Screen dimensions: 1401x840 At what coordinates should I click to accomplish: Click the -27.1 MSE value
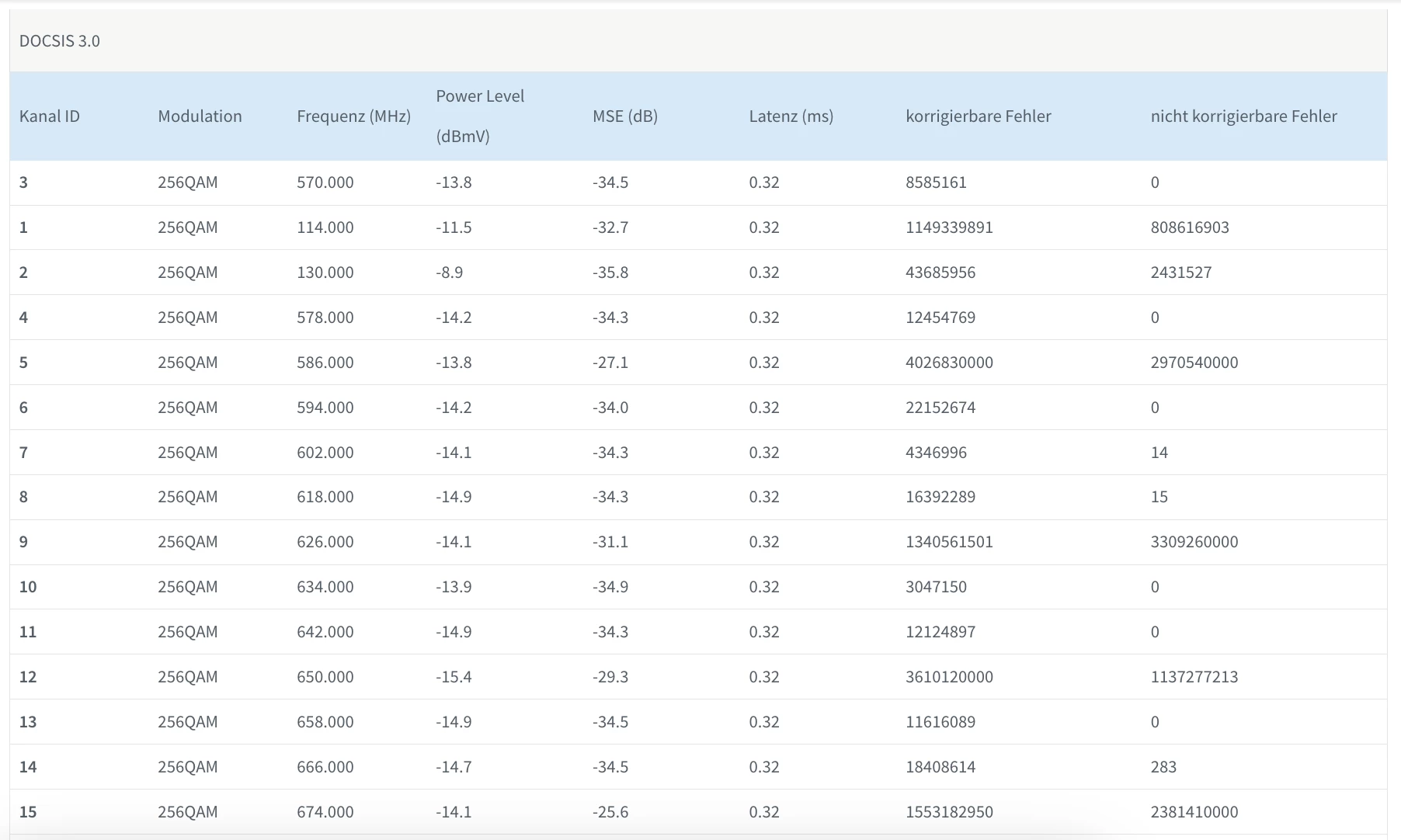pos(610,363)
